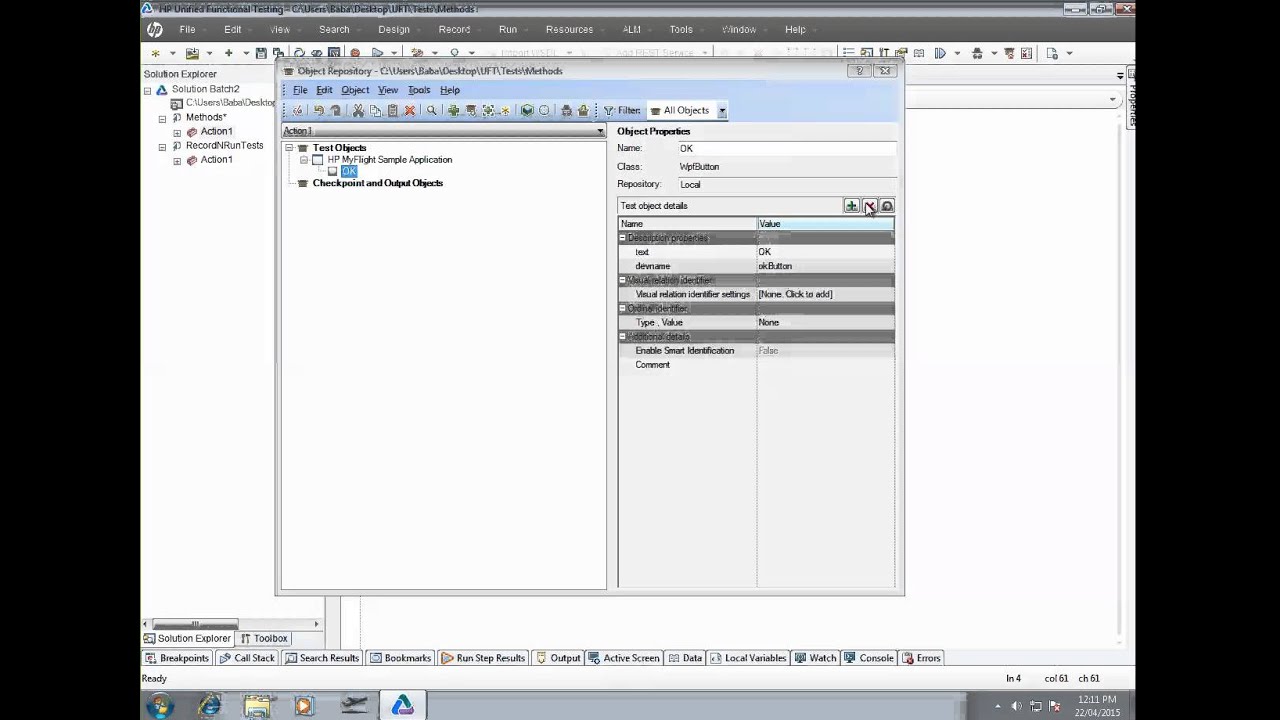
Task: Collapse Description properties section
Action: point(623,238)
